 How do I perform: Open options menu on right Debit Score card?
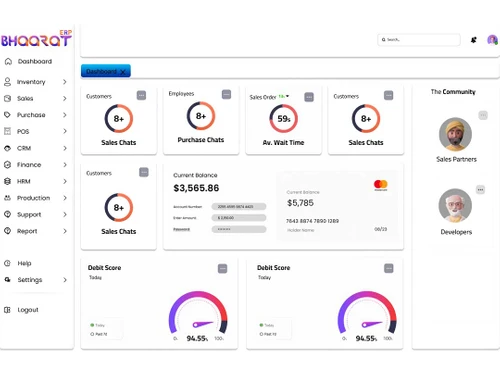[x=389, y=268]
